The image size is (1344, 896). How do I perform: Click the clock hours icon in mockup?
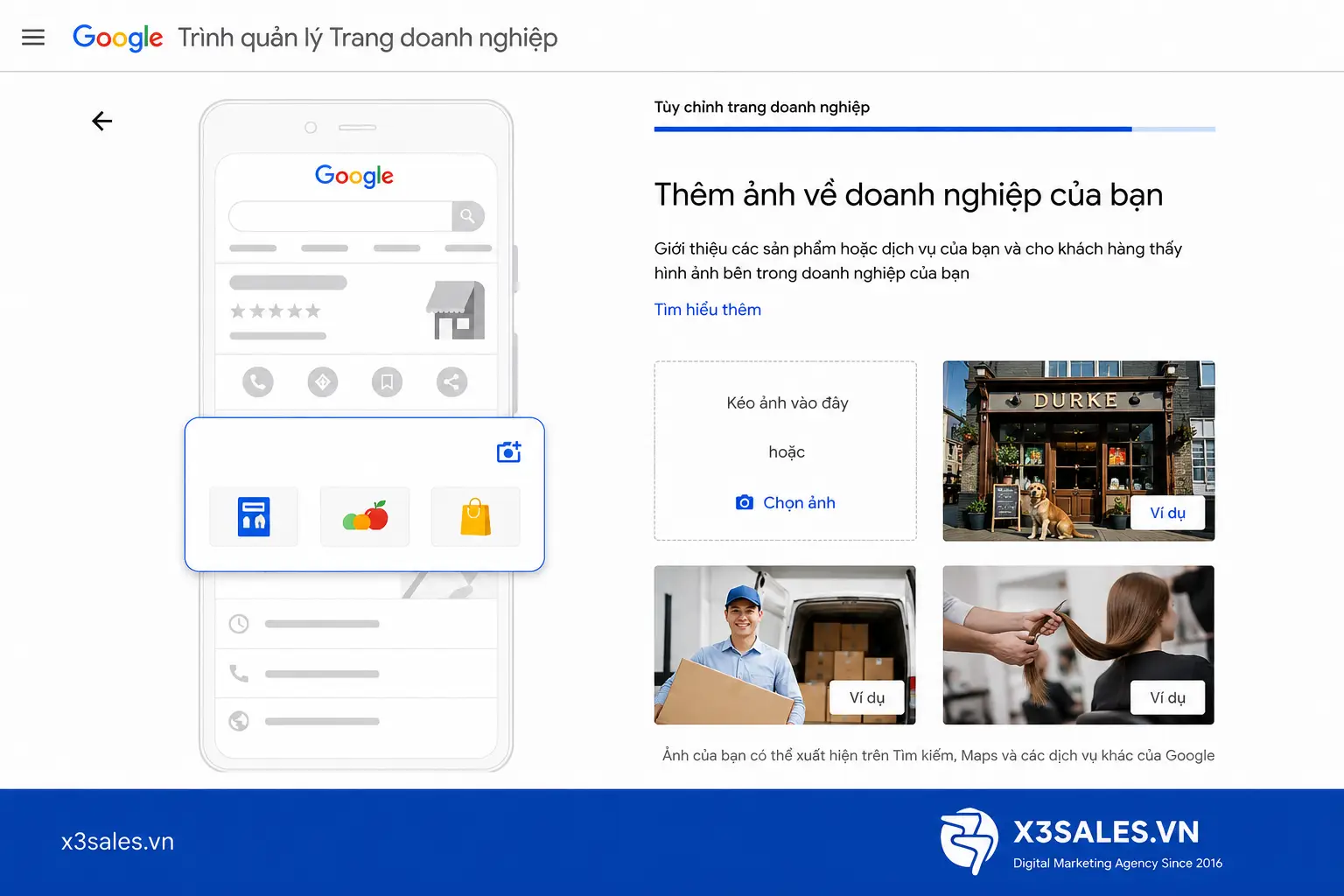(x=239, y=624)
